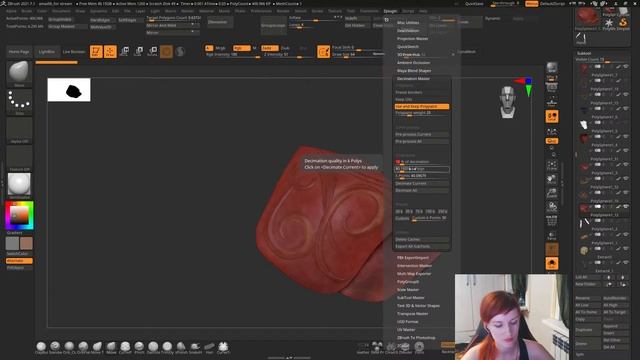The height and width of the screenshot is (360, 640).
Task: Click the Rotate navigation icon on right shelf
Action: (x=552, y=207)
